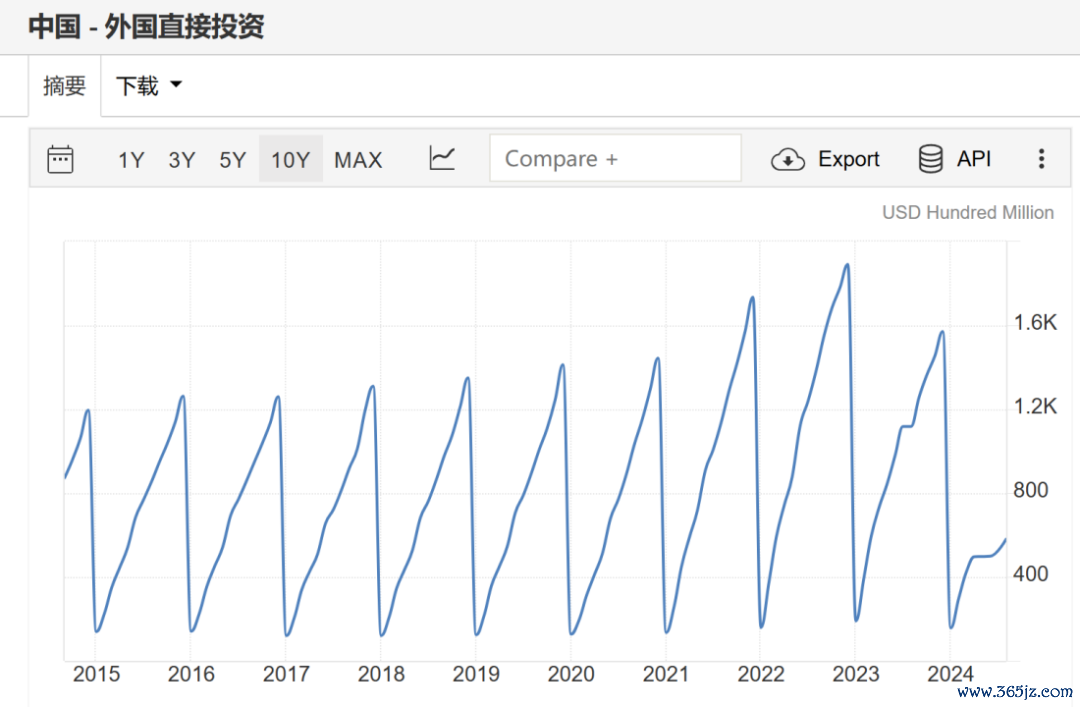Screen dimensions: 1080x707
Task: Click the 2015 x-axis label
Action: [x=96, y=674]
